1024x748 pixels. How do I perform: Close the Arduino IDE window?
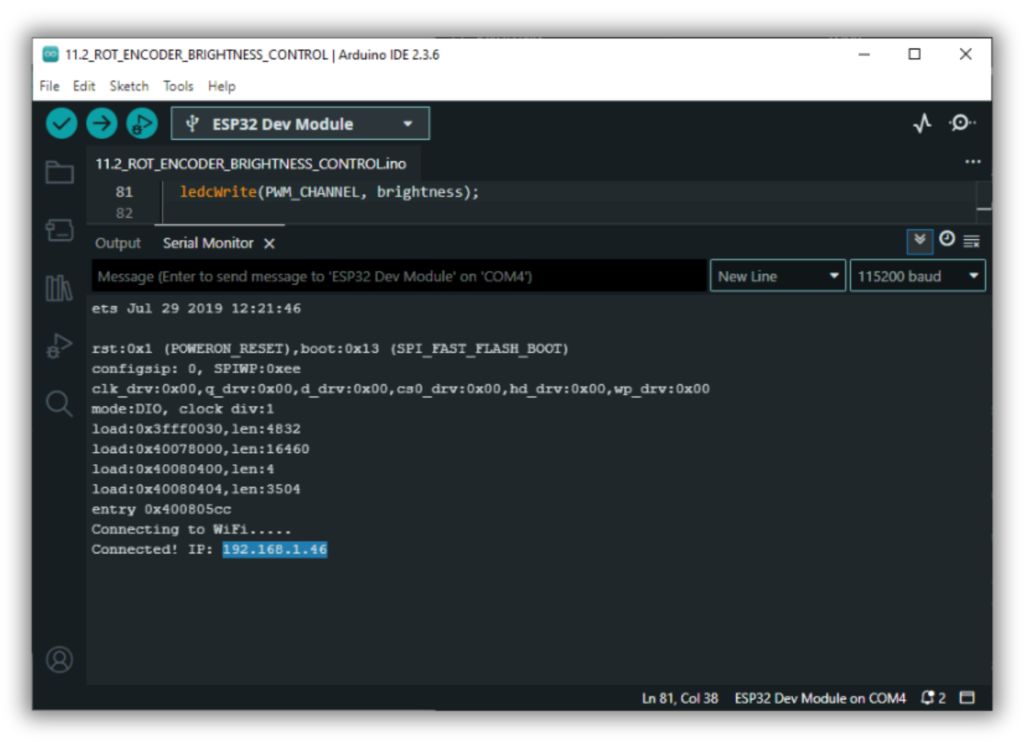click(x=965, y=54)
